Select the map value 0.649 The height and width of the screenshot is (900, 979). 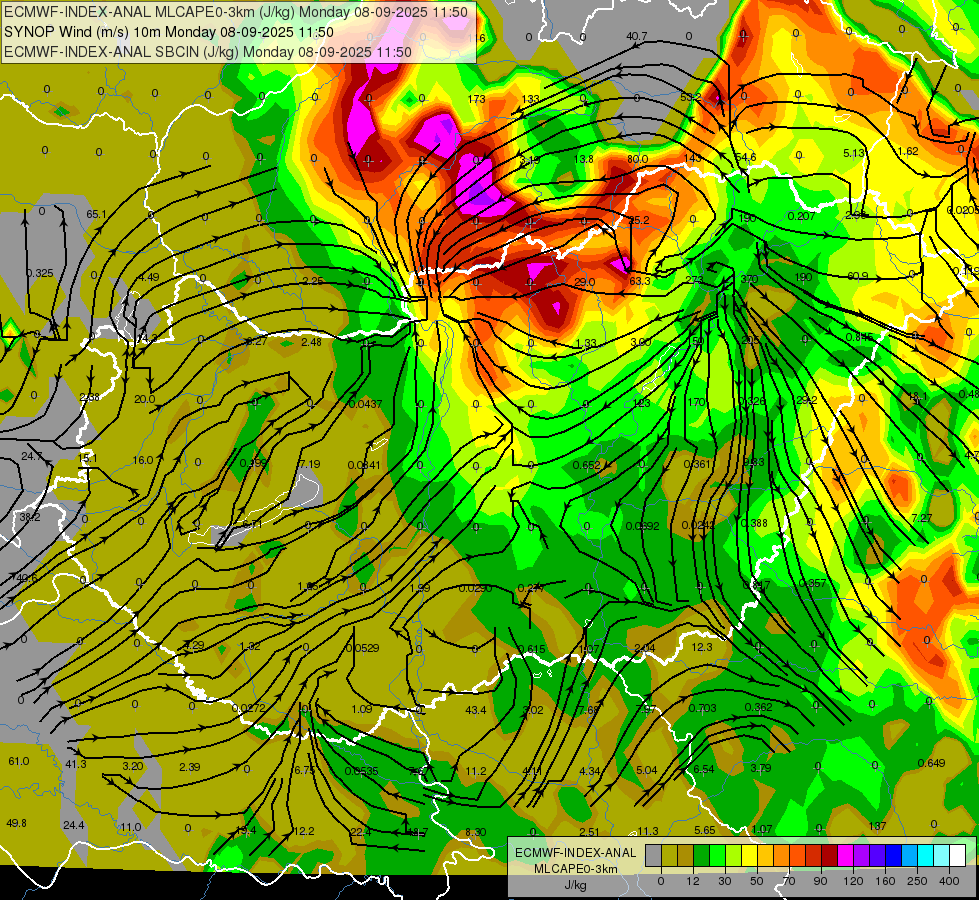tap(931, 763)
